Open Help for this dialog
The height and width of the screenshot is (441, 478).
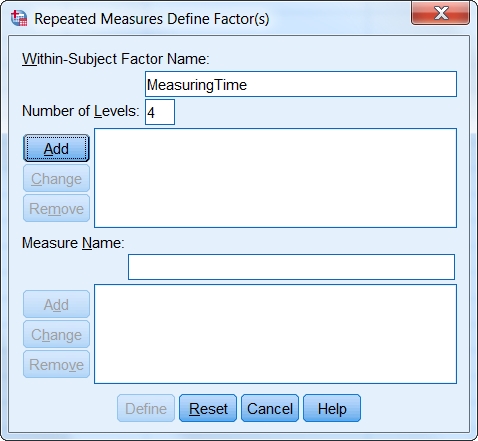click(332, 408)
